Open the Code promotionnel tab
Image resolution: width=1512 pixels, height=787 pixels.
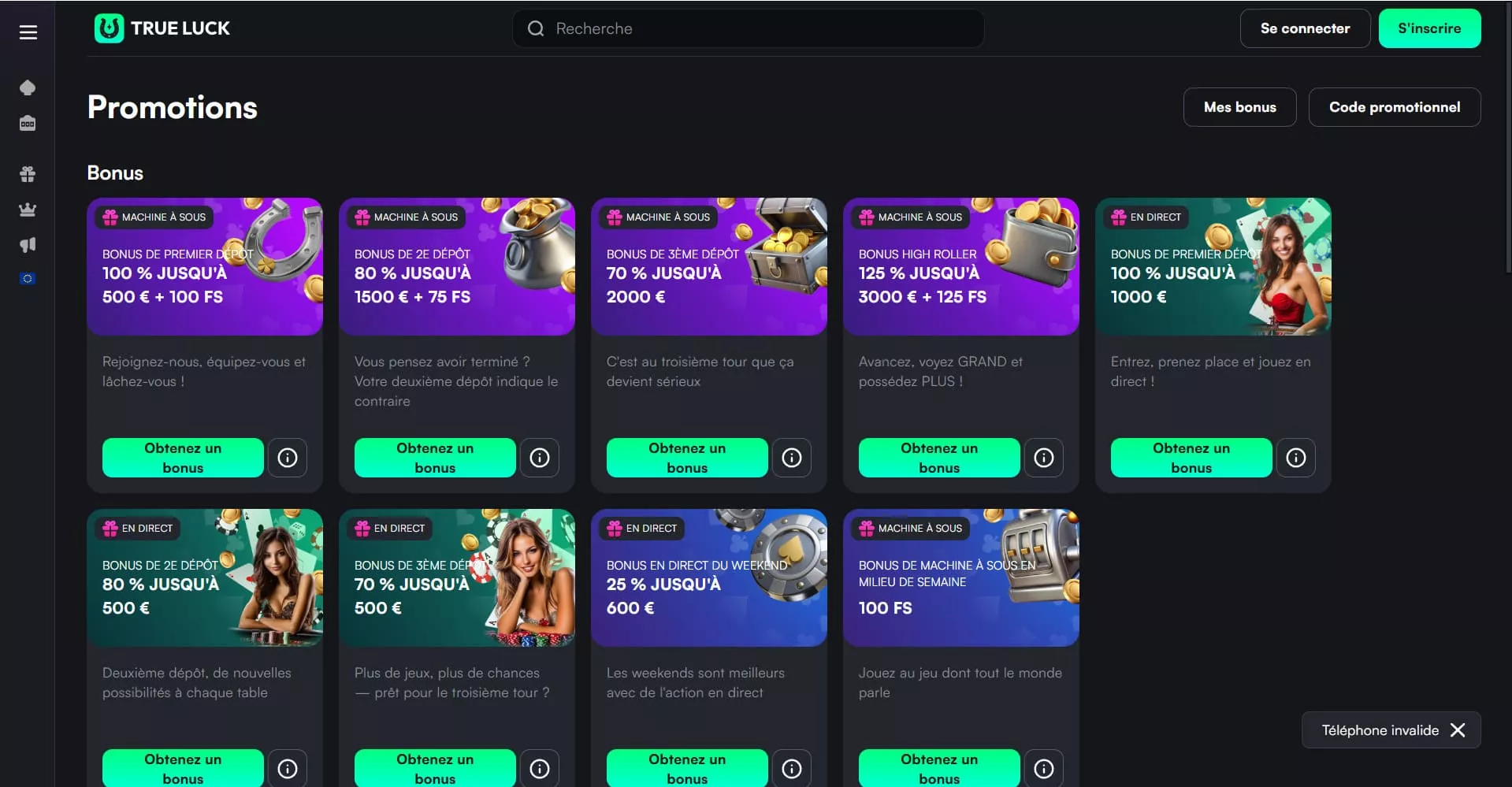click(x=1394, y=107)
